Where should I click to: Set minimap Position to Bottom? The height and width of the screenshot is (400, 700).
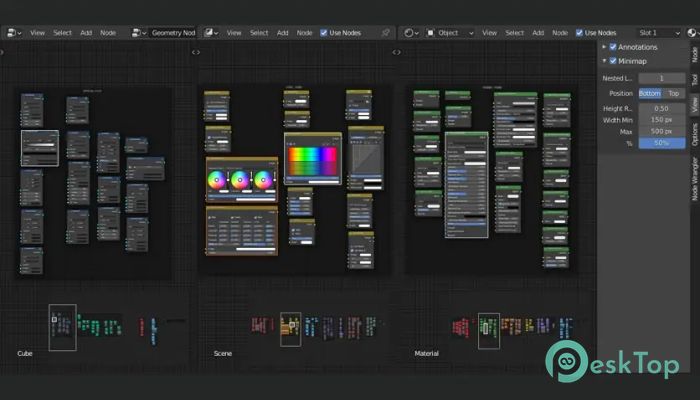pos(650,93)
